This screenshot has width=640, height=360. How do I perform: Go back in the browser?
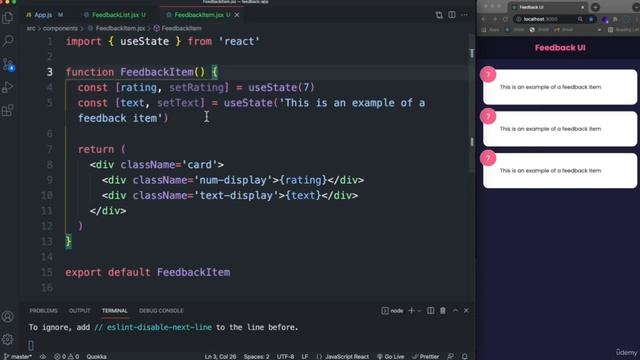(484, 19)
